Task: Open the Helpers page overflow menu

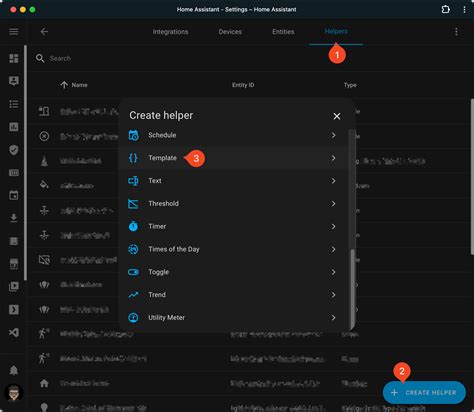Action: point(456,32)
